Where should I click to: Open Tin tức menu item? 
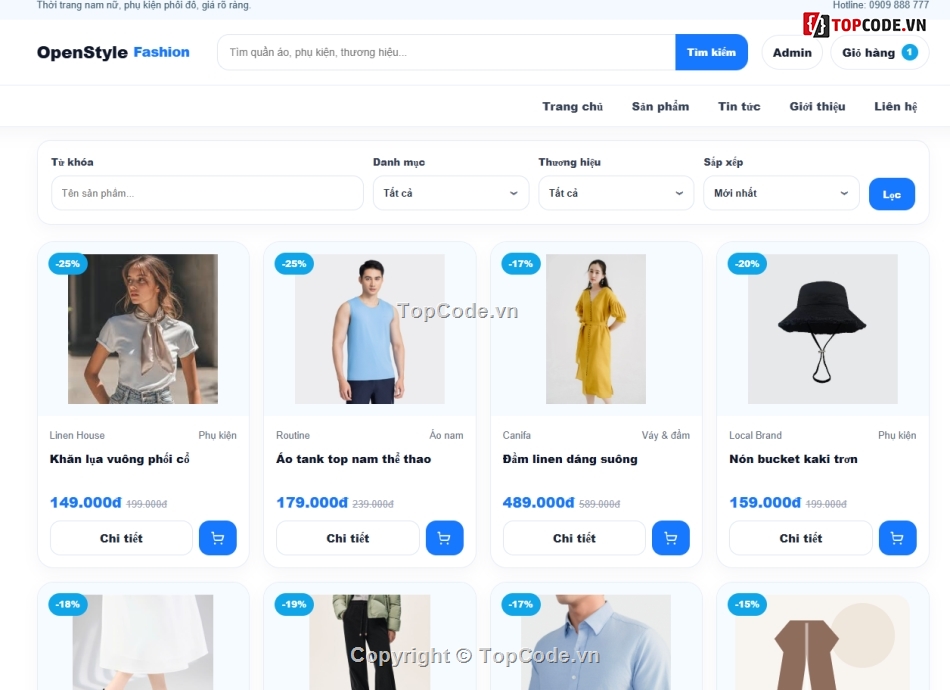[x=739, y=107]
